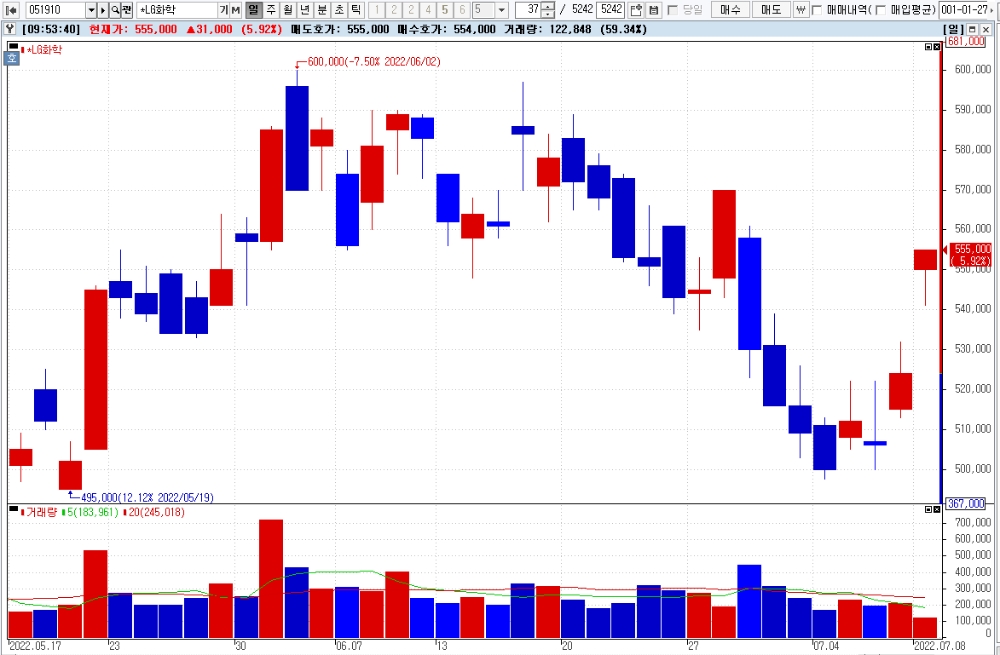Open the stock code dropdown next to 051910
This screenshot has height=655, width=1000.
[x=91, y=10]
